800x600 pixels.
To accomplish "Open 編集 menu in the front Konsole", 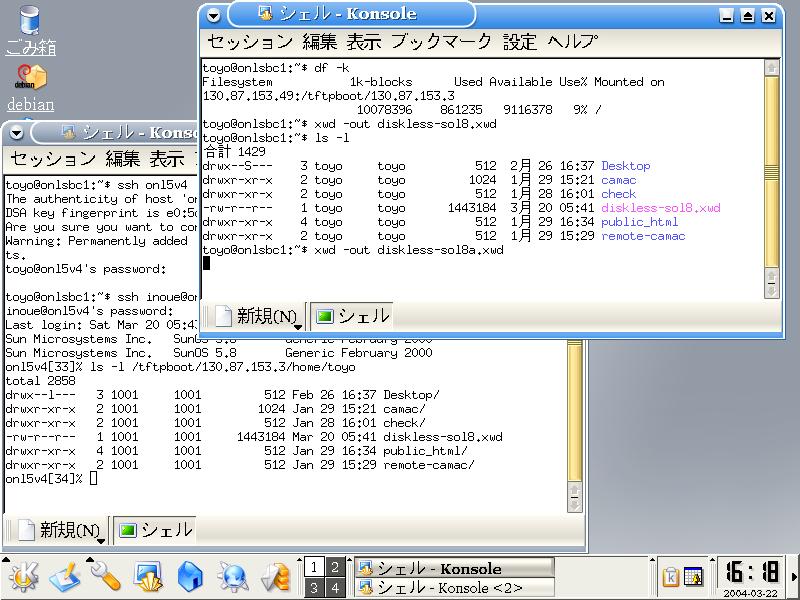I will tap(319, 41).
